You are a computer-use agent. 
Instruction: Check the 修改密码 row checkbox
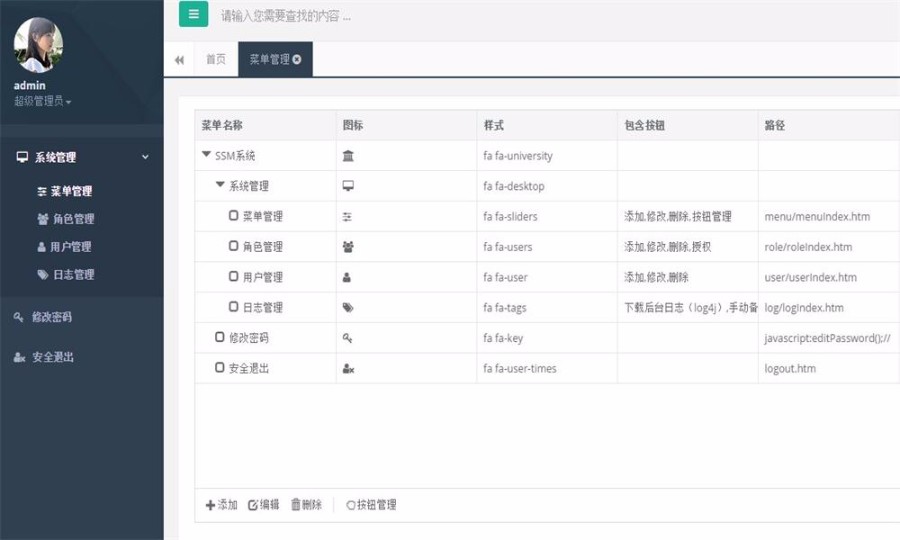pos(220,337)
